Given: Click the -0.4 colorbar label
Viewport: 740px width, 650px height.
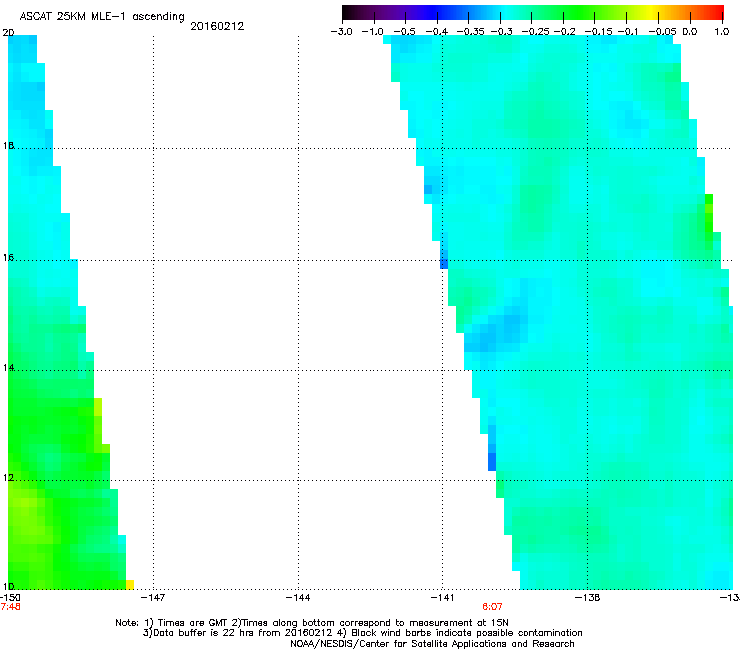Looking at the screenshot, I should click(x=437, y=32).
